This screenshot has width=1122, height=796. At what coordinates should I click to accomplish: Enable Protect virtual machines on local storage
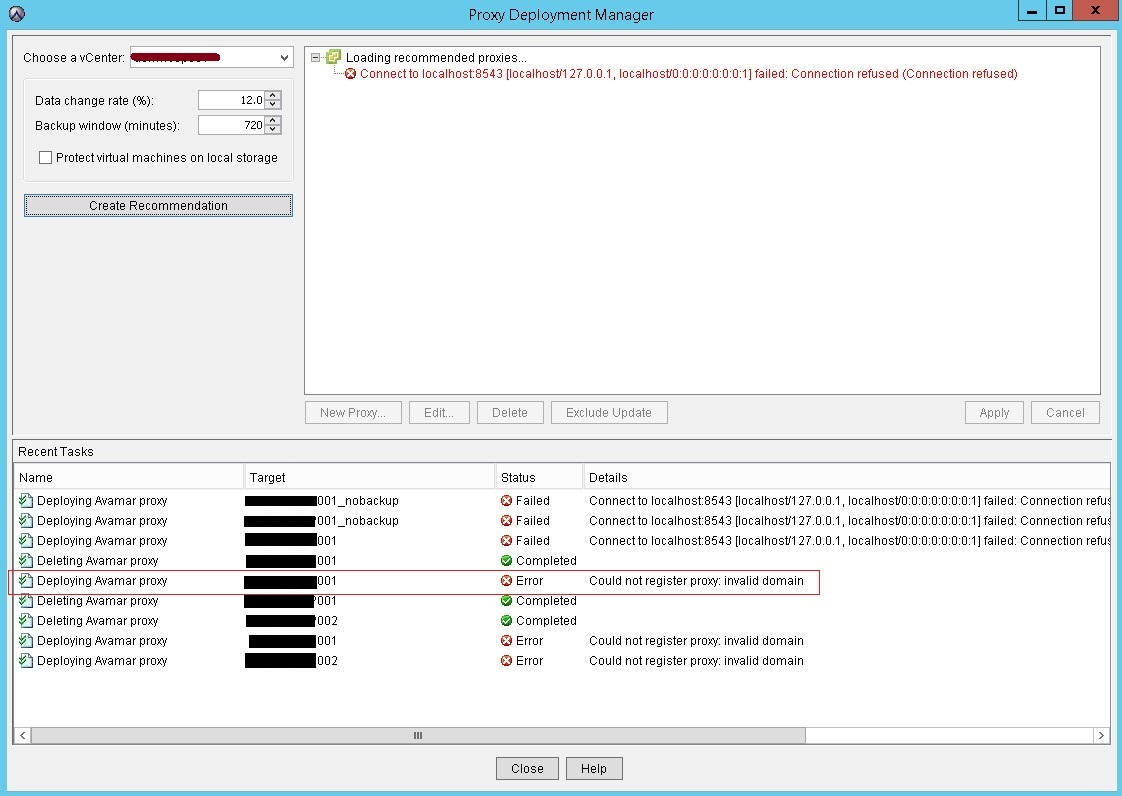[45, 157]
